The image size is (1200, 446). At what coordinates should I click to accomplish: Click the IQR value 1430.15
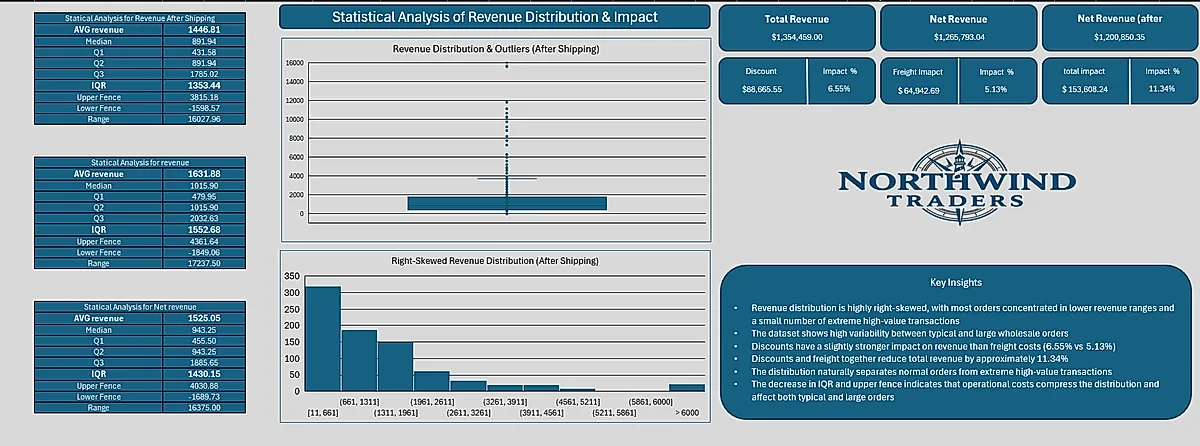203,374
